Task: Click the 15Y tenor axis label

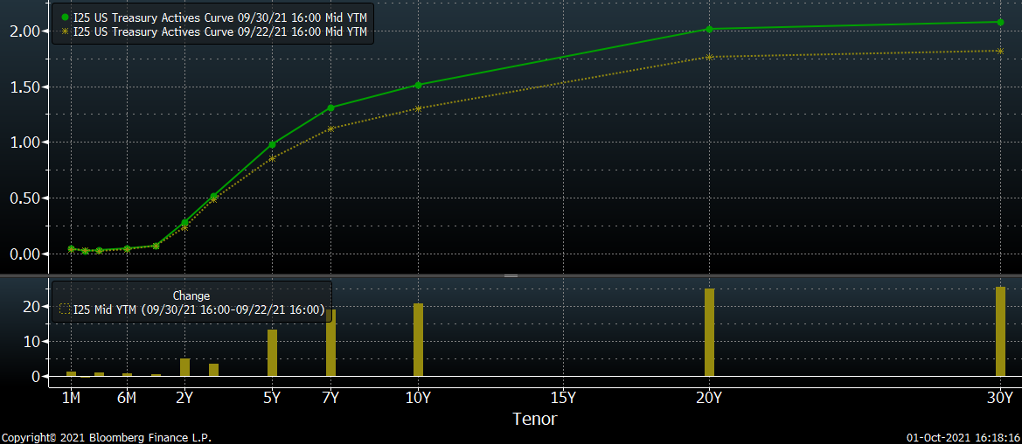Action: click(x=562, y=398)
